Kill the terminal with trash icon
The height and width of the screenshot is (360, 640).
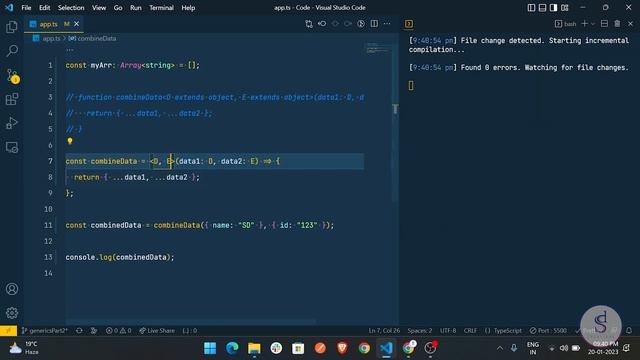pos(618,24)
